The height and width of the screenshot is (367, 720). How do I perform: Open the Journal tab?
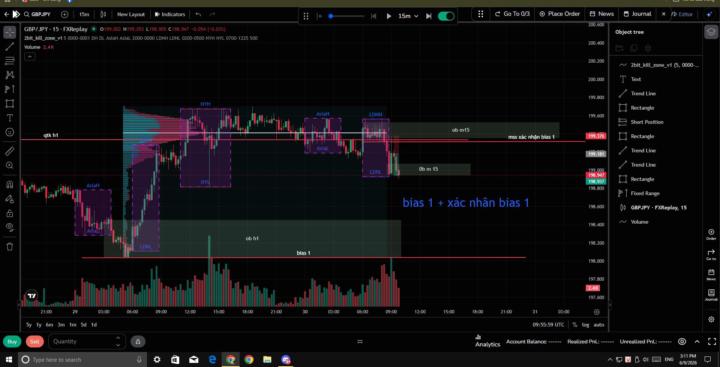[637, 14]
